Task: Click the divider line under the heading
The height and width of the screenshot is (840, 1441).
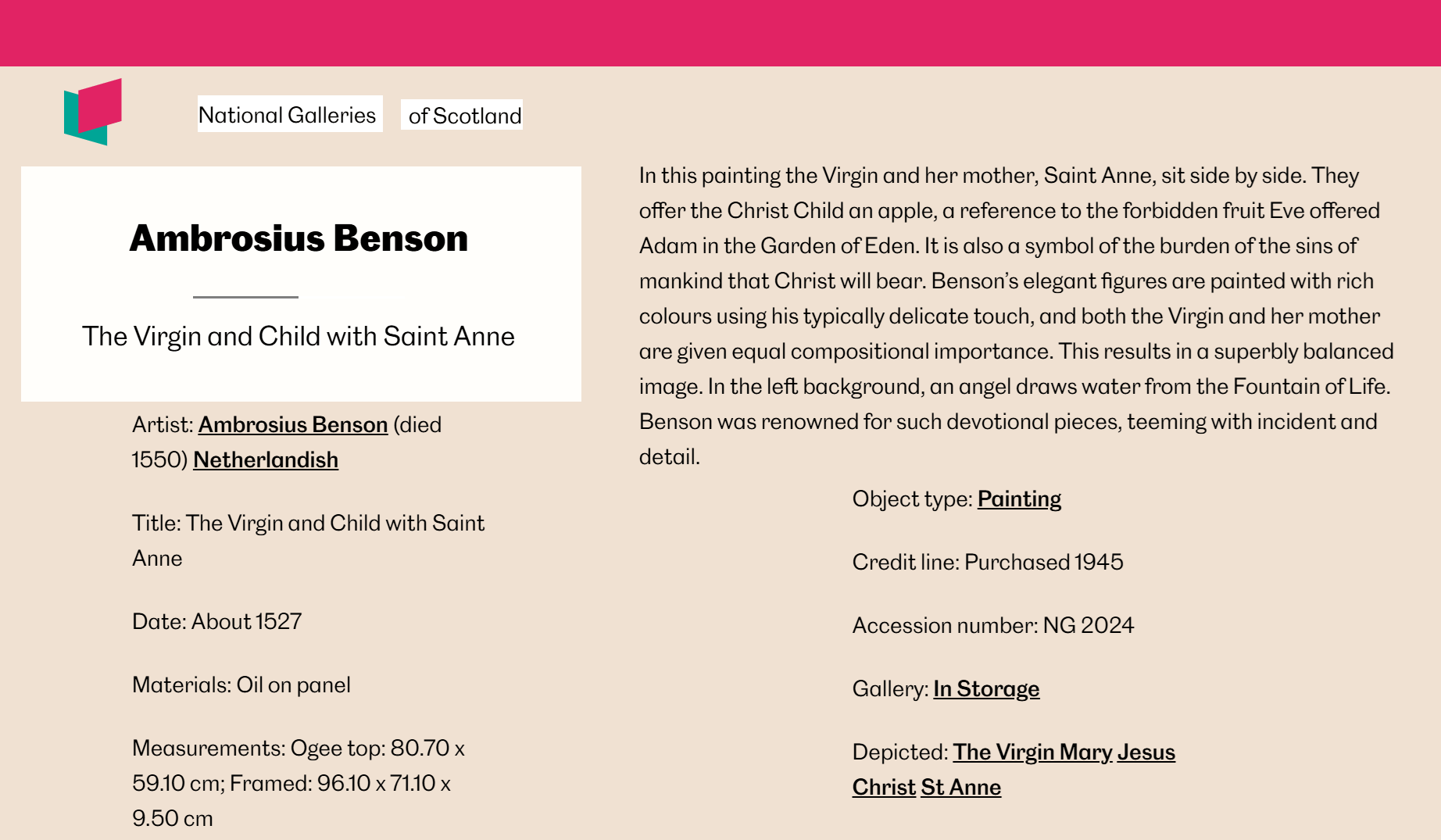Action: point(245,297)
